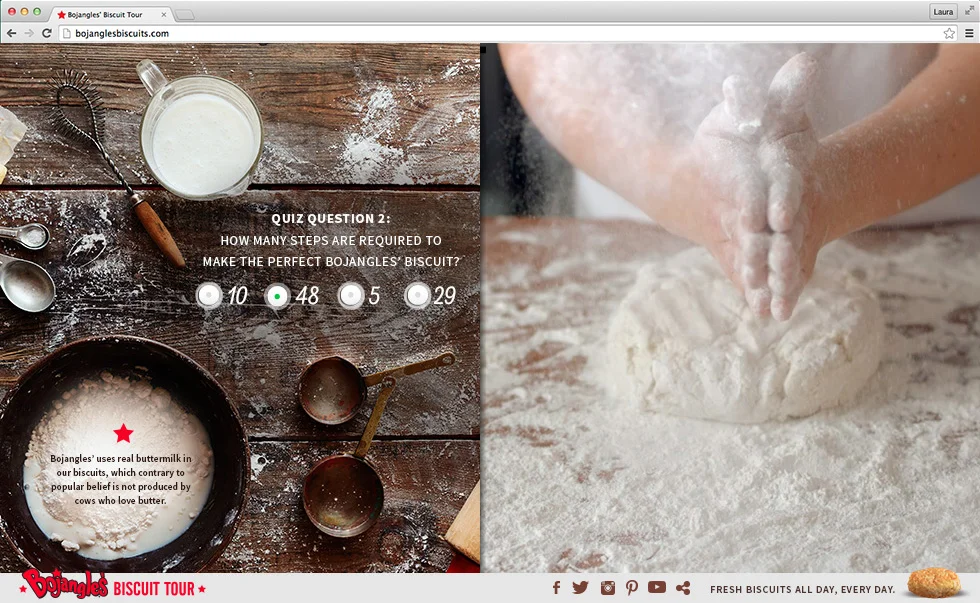Open the Chrome hamburger menu

(x=969, y=33)
